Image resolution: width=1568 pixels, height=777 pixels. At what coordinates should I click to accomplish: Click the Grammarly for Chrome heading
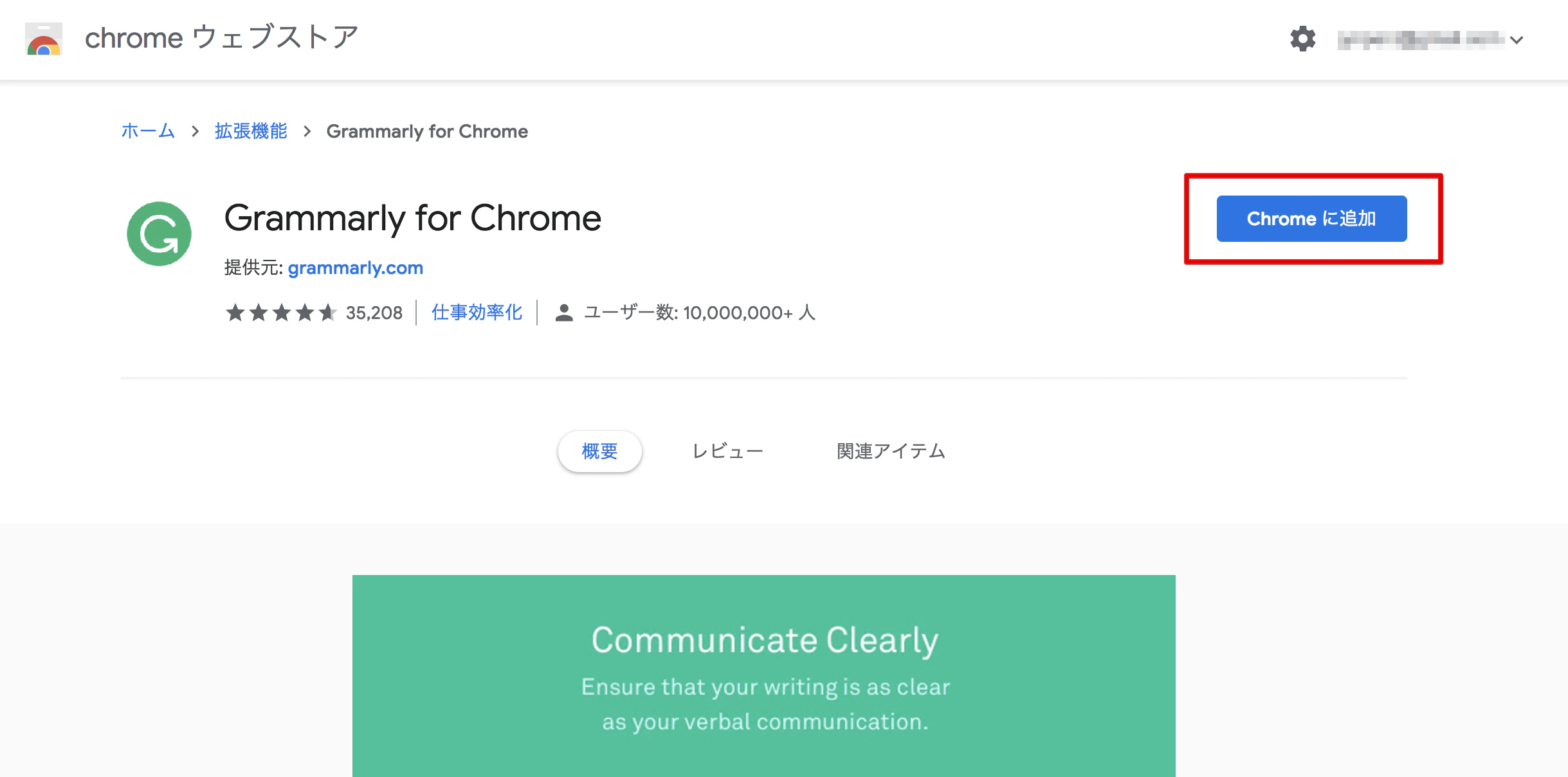coord(412,218)
